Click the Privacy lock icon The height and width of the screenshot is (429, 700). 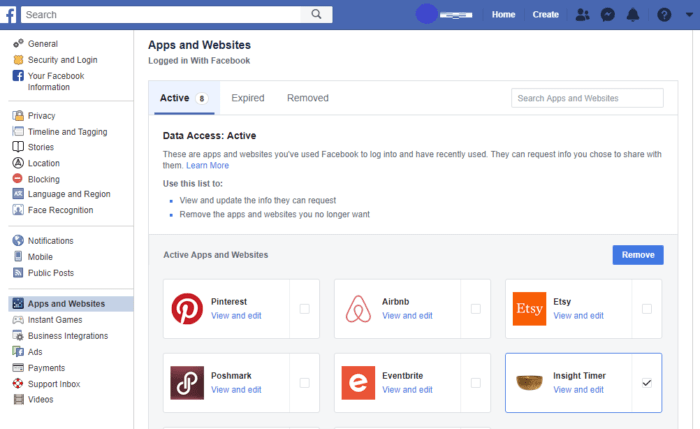18,116
